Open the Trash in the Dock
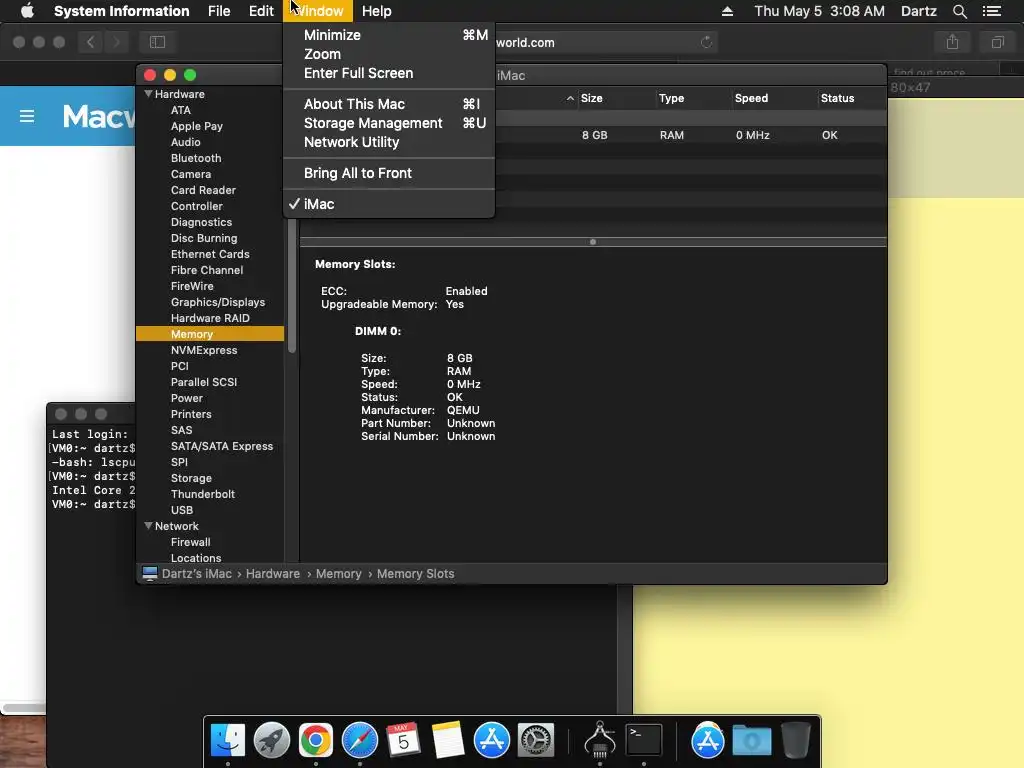The height and width of the screenshot is (768, 1024). point(795,739)
